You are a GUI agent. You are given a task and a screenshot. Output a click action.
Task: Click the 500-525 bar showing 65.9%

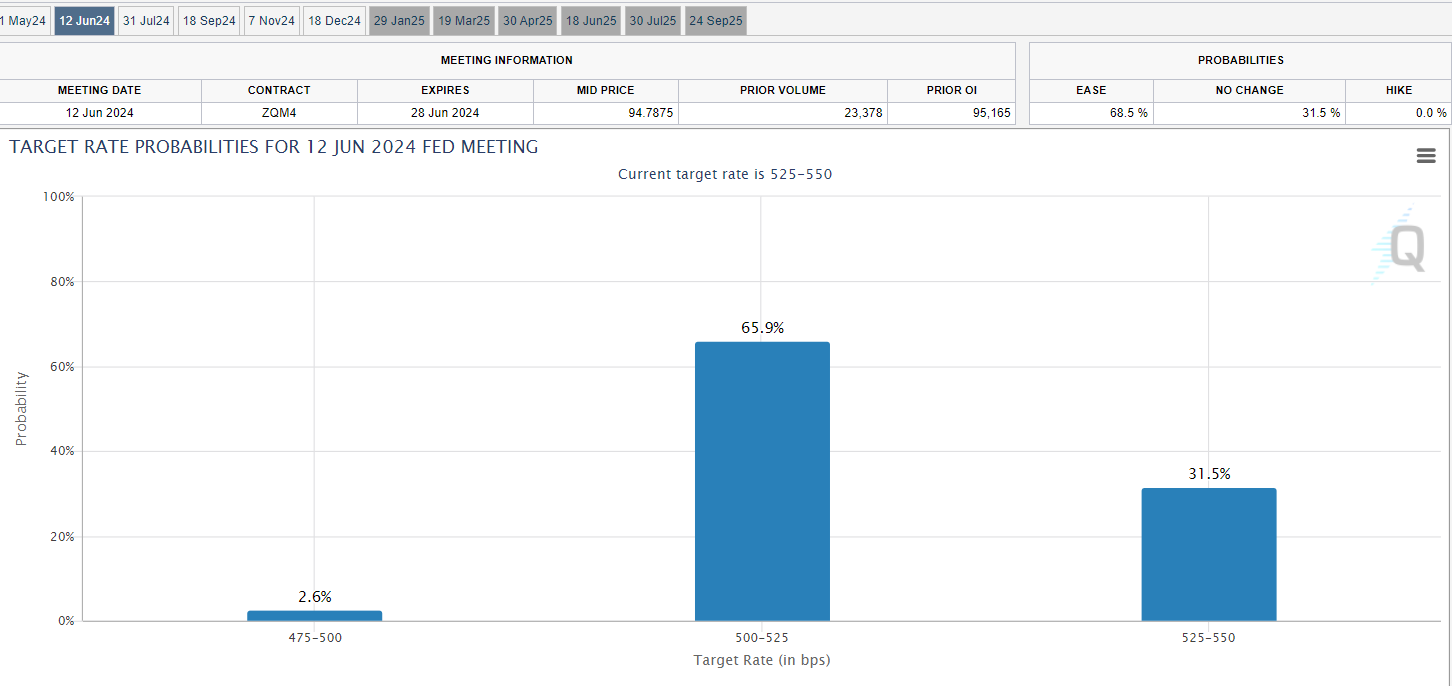[x=762, y=482]
